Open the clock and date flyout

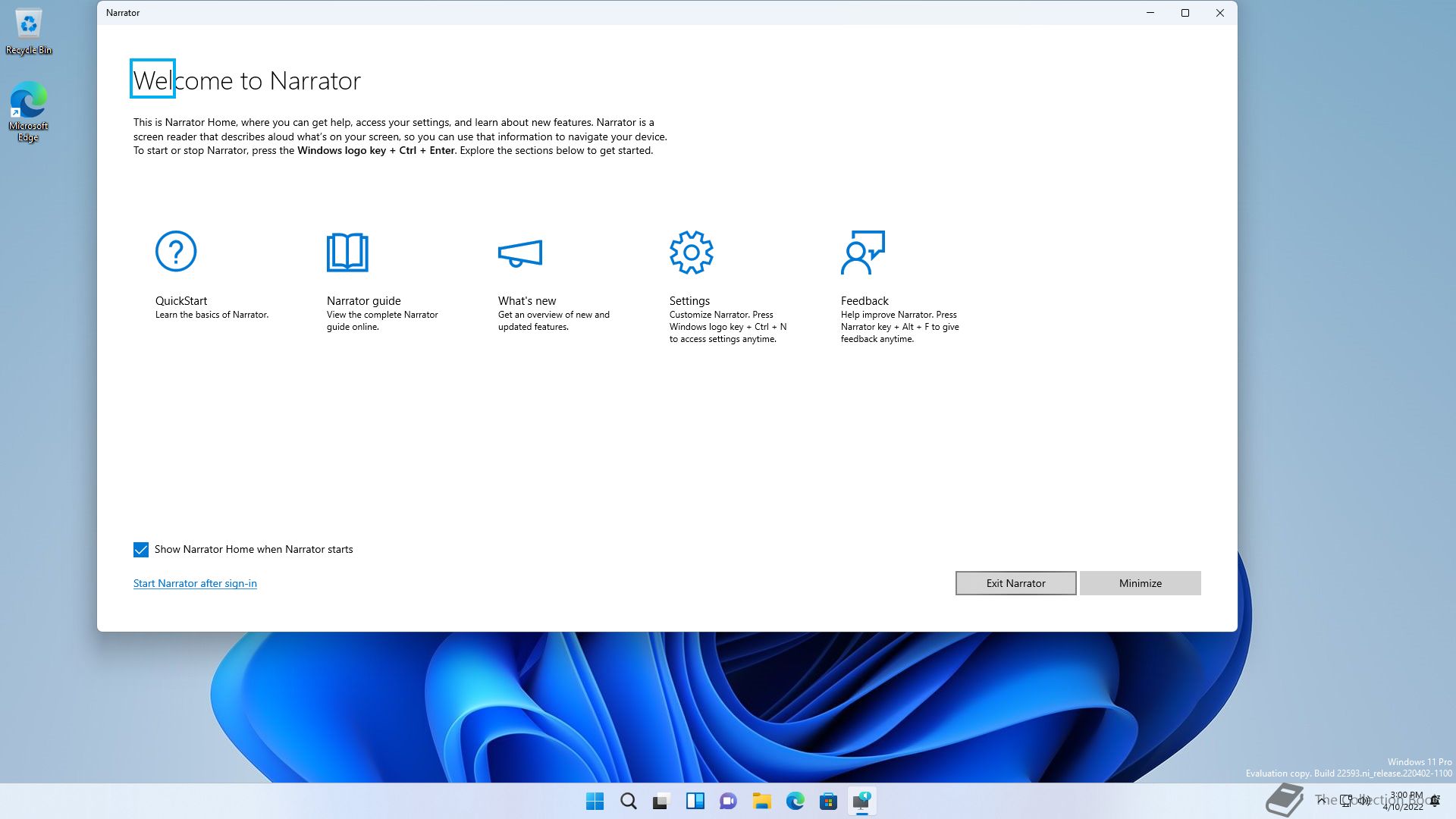pos(1404,801)
